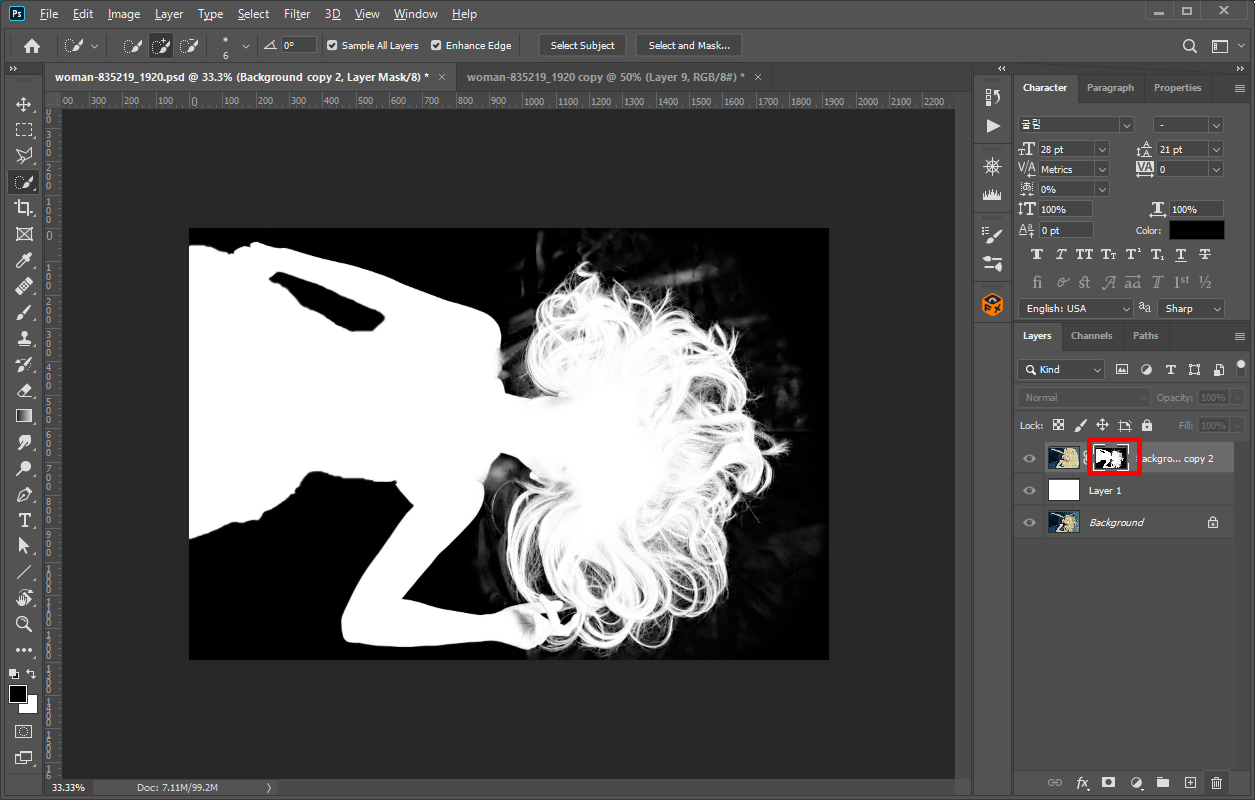Pick the Eyedropper tool

tap(24, 261)
